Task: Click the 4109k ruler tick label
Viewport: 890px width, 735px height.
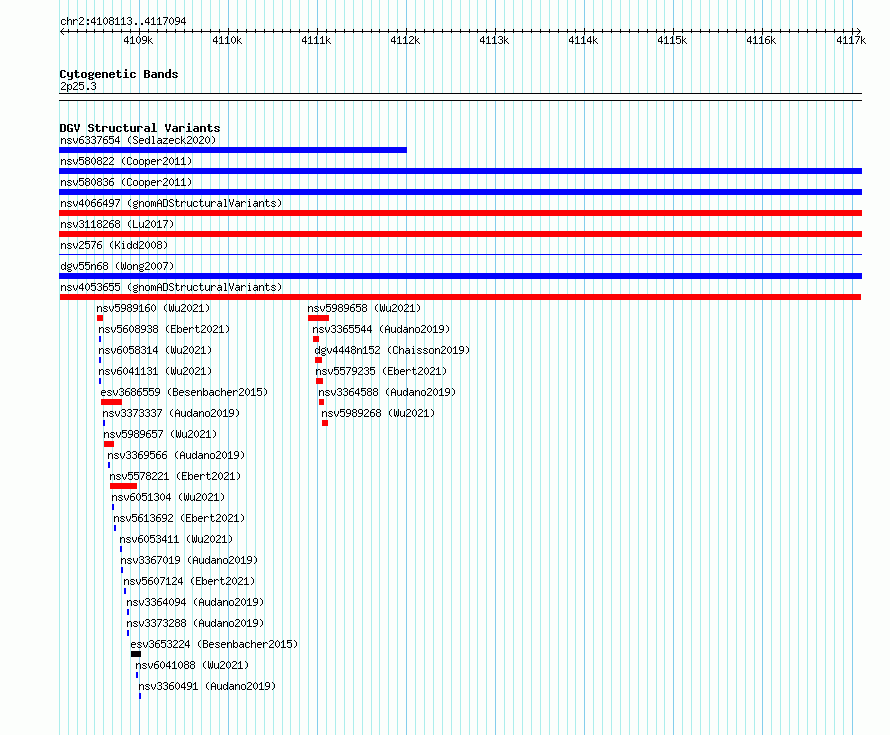Action: pos(138,40)
